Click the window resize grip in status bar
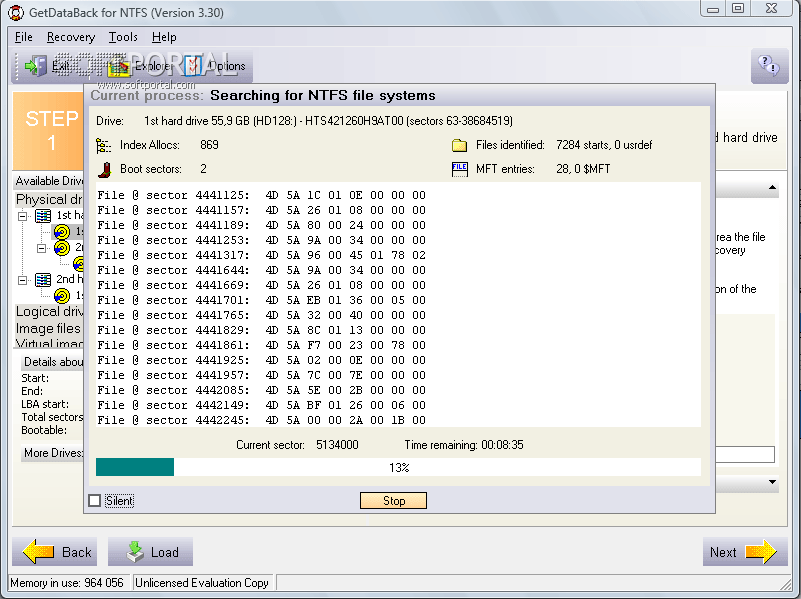Image resolution: width=801 pixels, height=599 pixels. click(x=786, y=583)
